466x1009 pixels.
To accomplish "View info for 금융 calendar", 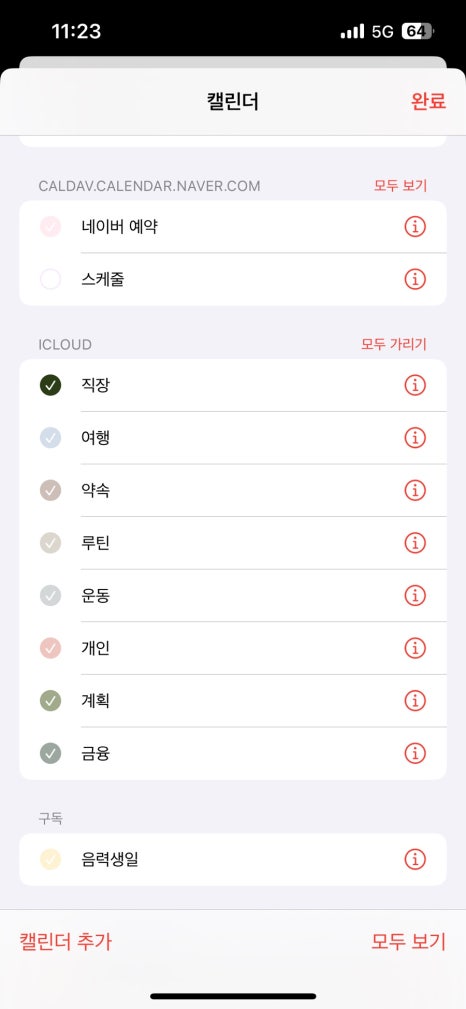I will (x=415, y=752).
